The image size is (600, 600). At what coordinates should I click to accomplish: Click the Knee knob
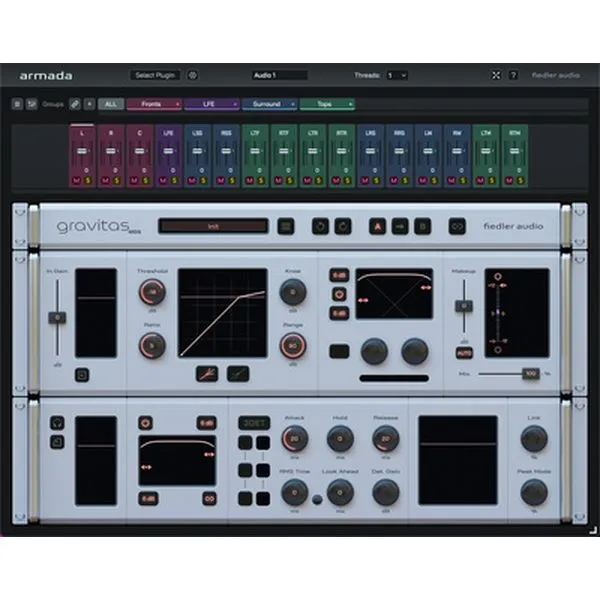293,292
